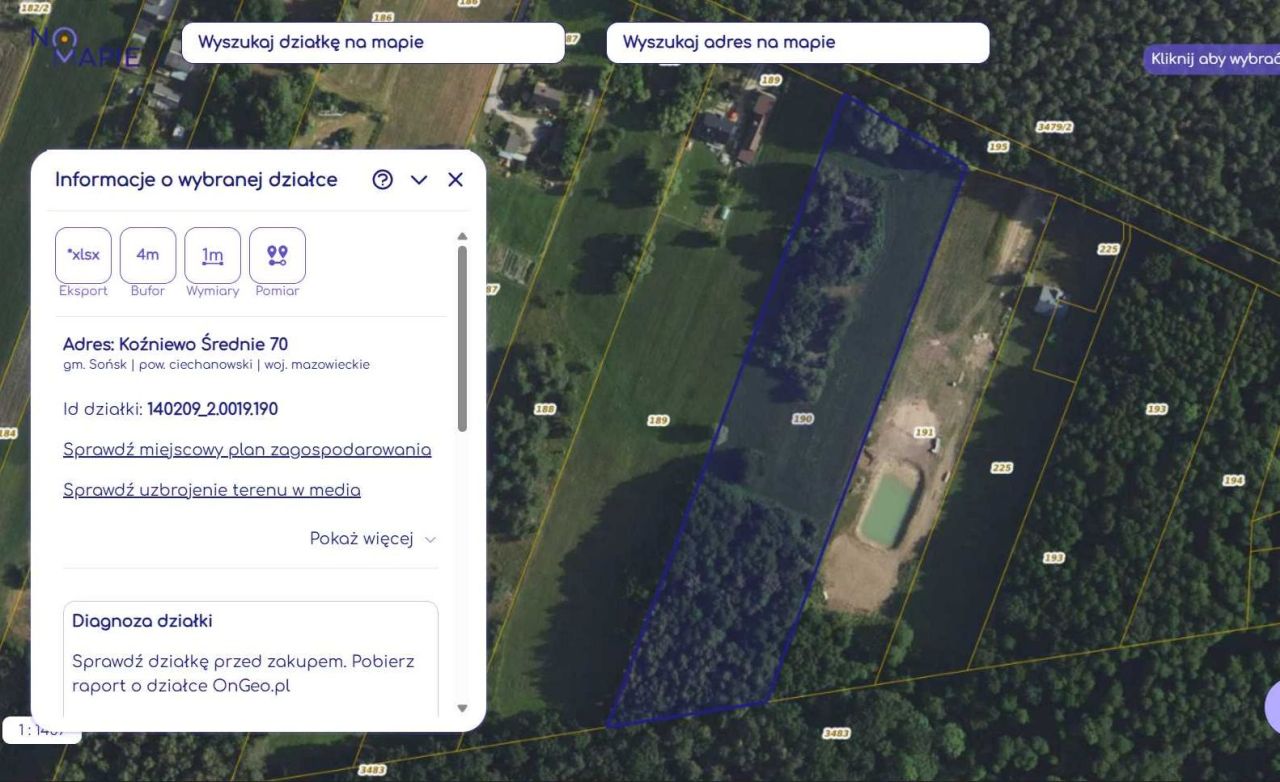
Task: Close the Informacje o wybranej działce panel
Action: coord(455,180)
